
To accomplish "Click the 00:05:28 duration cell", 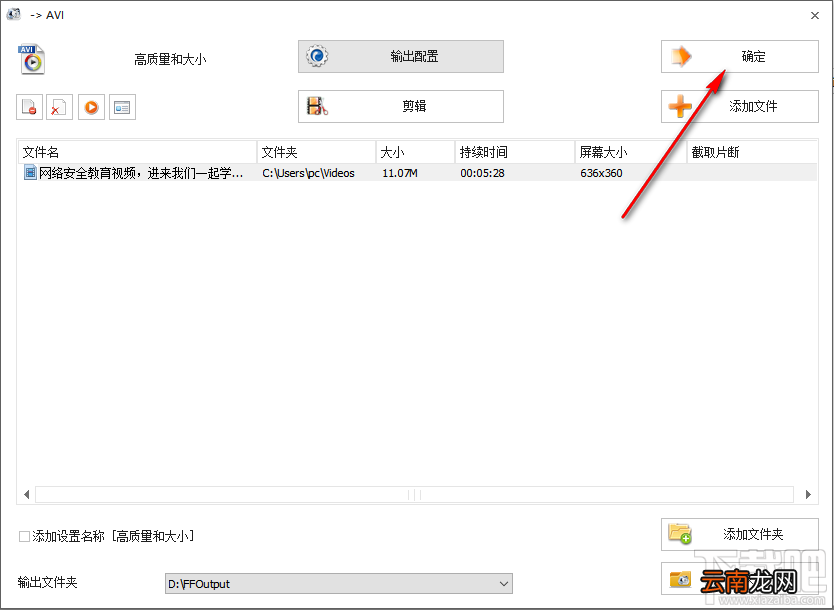I will 482,173.
